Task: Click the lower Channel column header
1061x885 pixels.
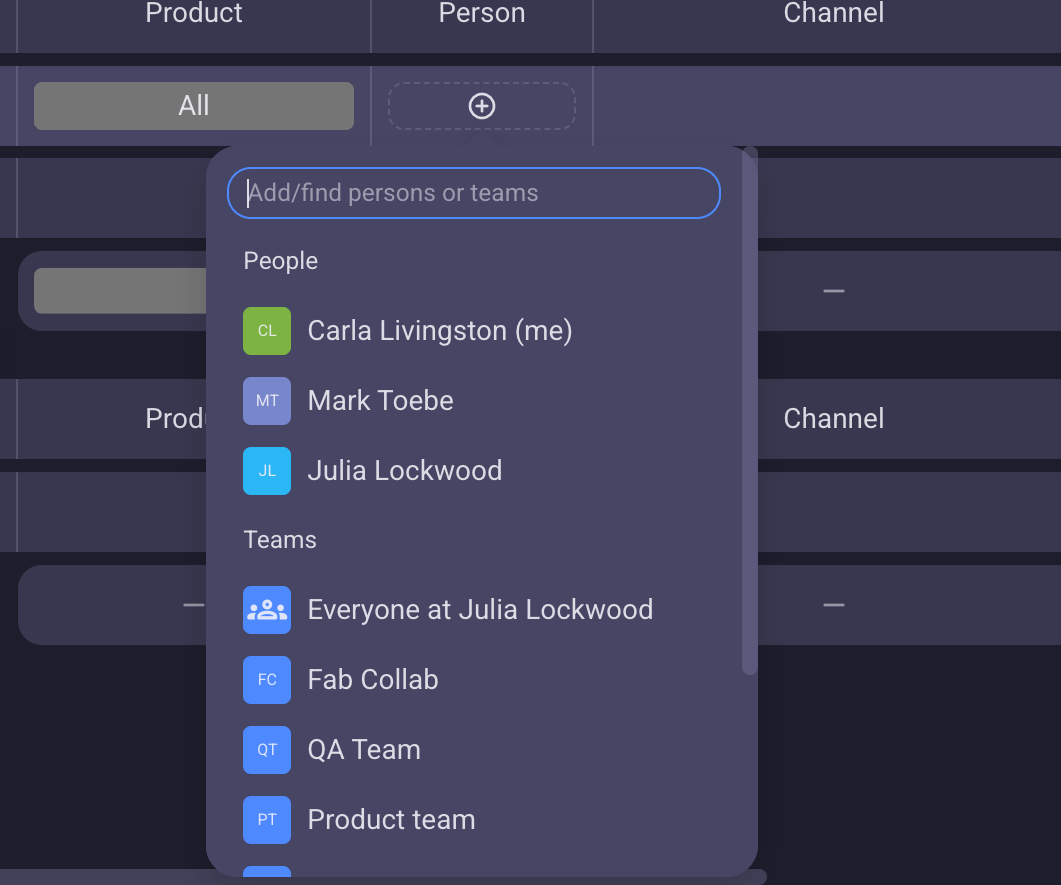Action: (833, 418)
